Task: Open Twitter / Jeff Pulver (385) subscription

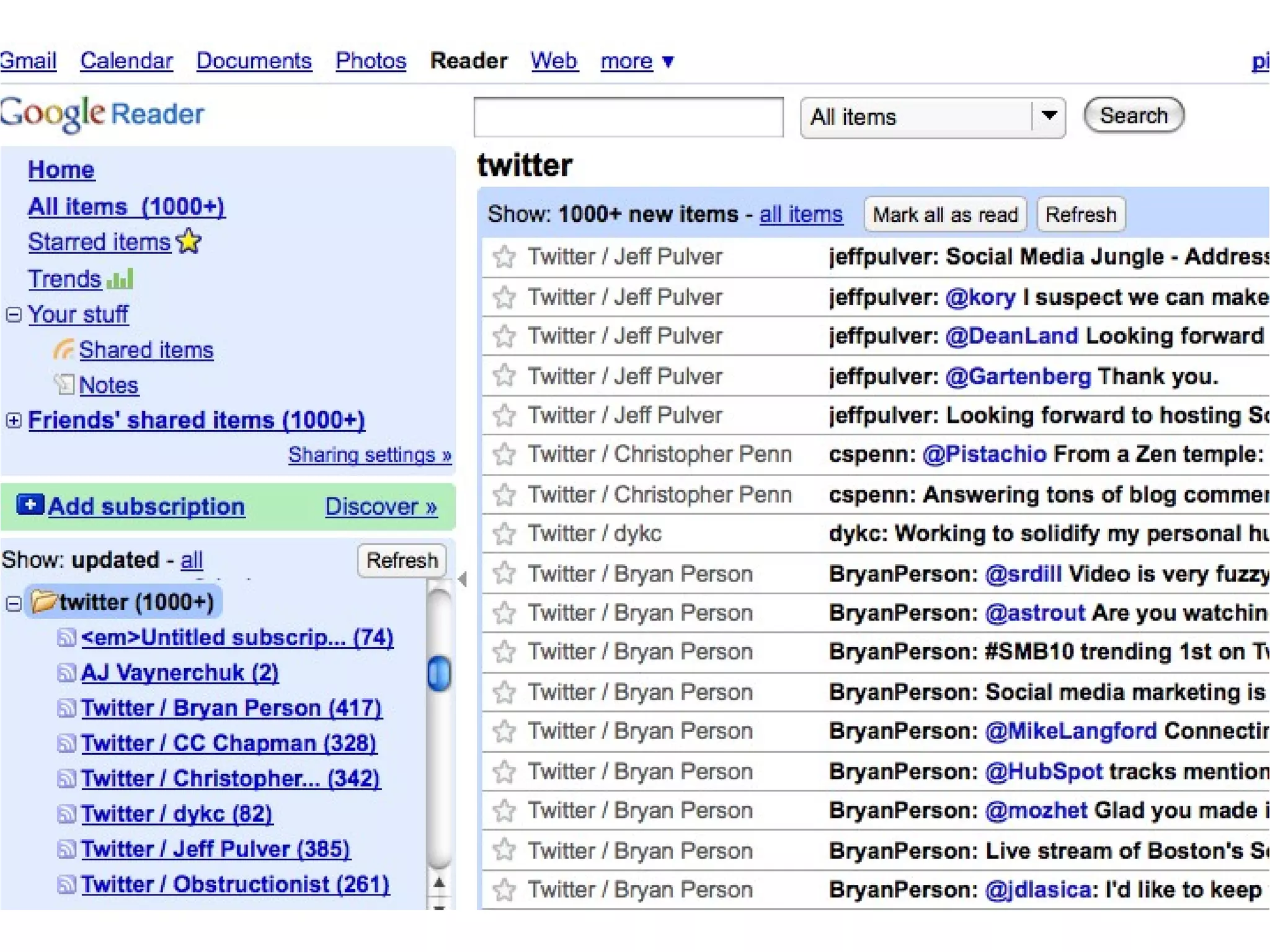Action: click(x=215, y=849)
